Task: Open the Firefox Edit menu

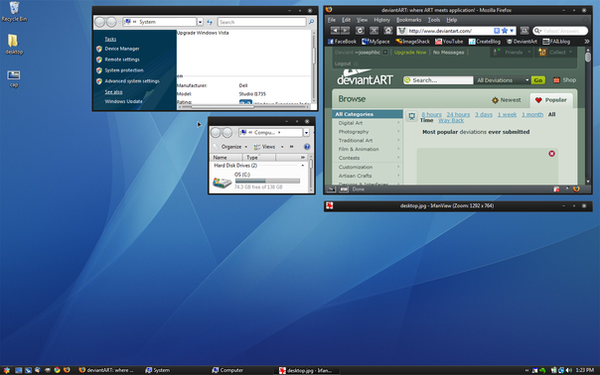Action: [x=346, y=20]
